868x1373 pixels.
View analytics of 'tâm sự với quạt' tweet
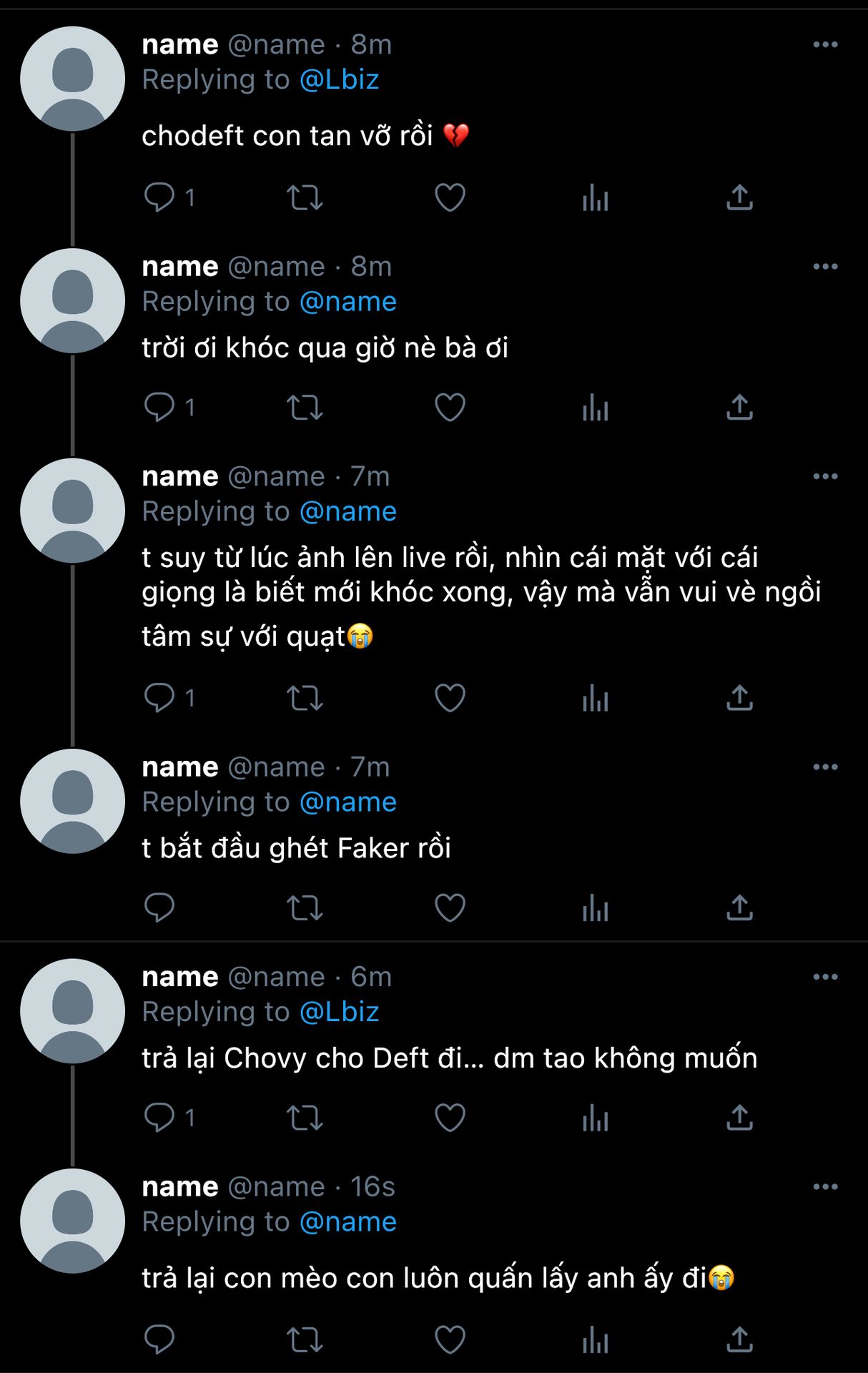595,698
